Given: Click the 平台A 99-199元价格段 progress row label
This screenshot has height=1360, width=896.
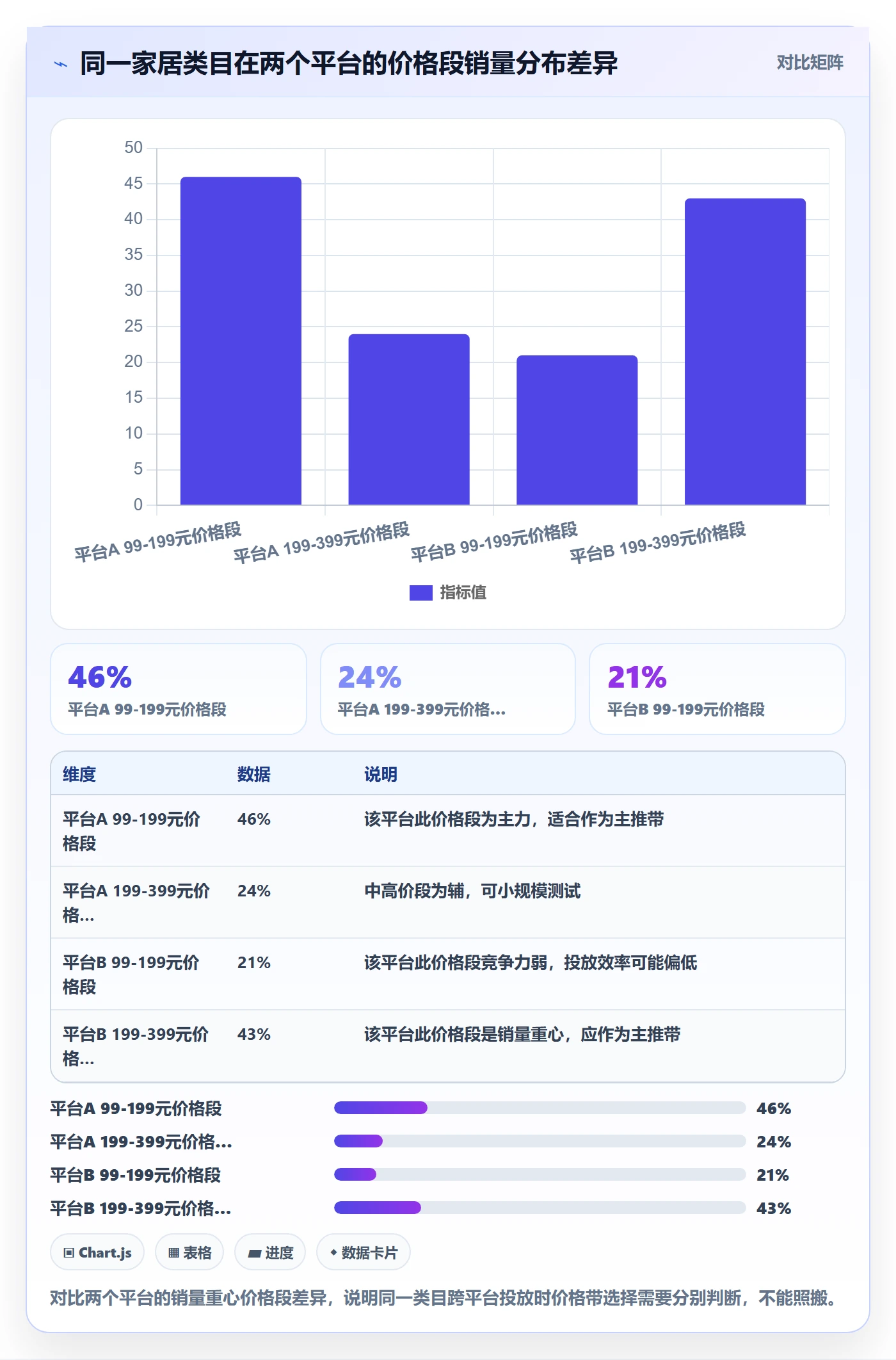Looking at the screenshot, I should pyautogui.click(x=136, y=1108).
